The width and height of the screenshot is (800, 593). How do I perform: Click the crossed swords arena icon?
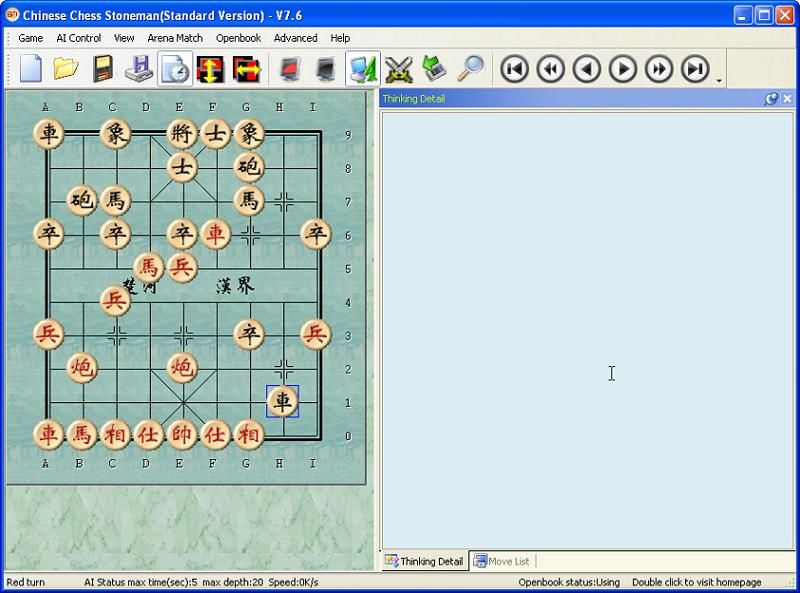(x=398, y=68)
